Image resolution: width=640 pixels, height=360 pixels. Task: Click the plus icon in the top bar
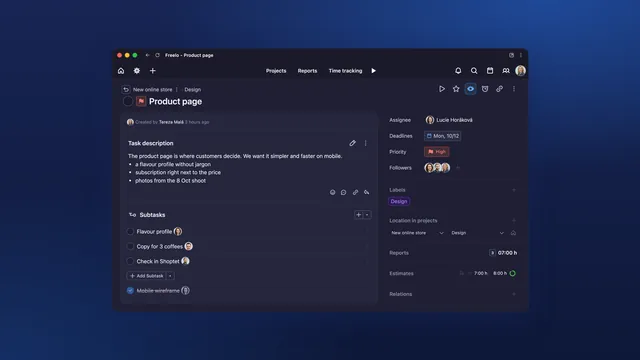point(153,71)
